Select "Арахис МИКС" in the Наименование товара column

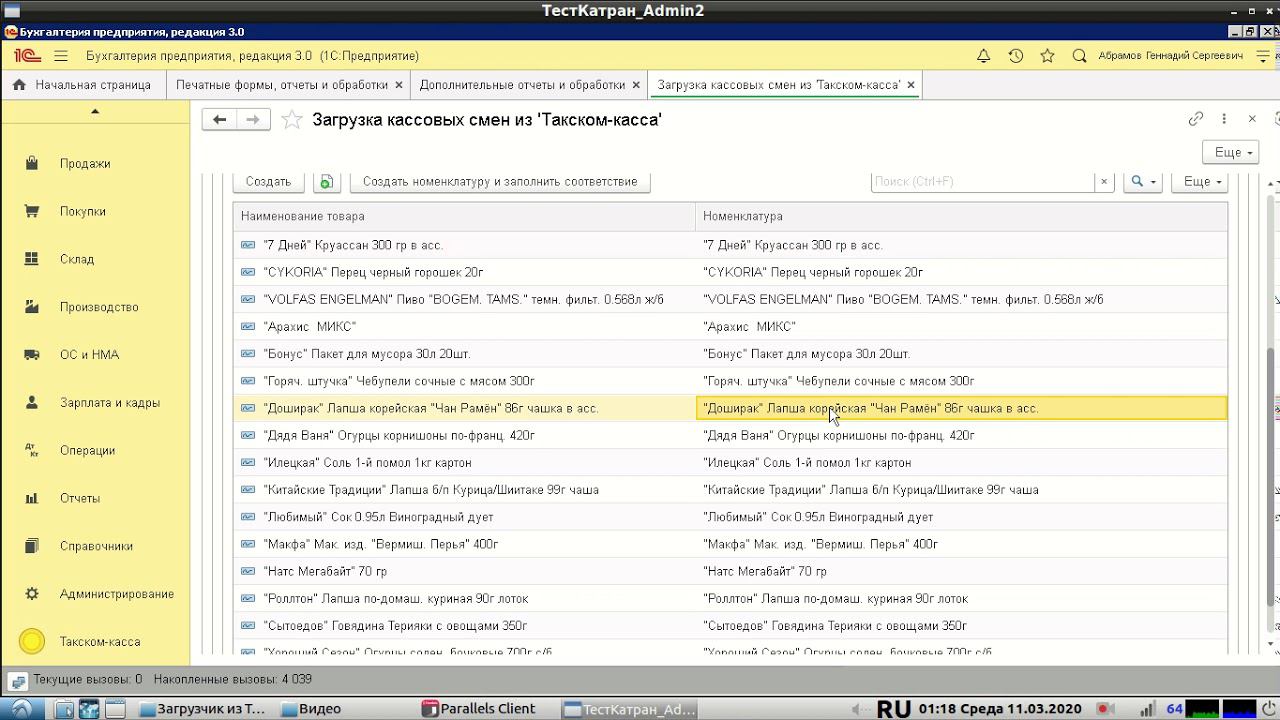[464, 327]
